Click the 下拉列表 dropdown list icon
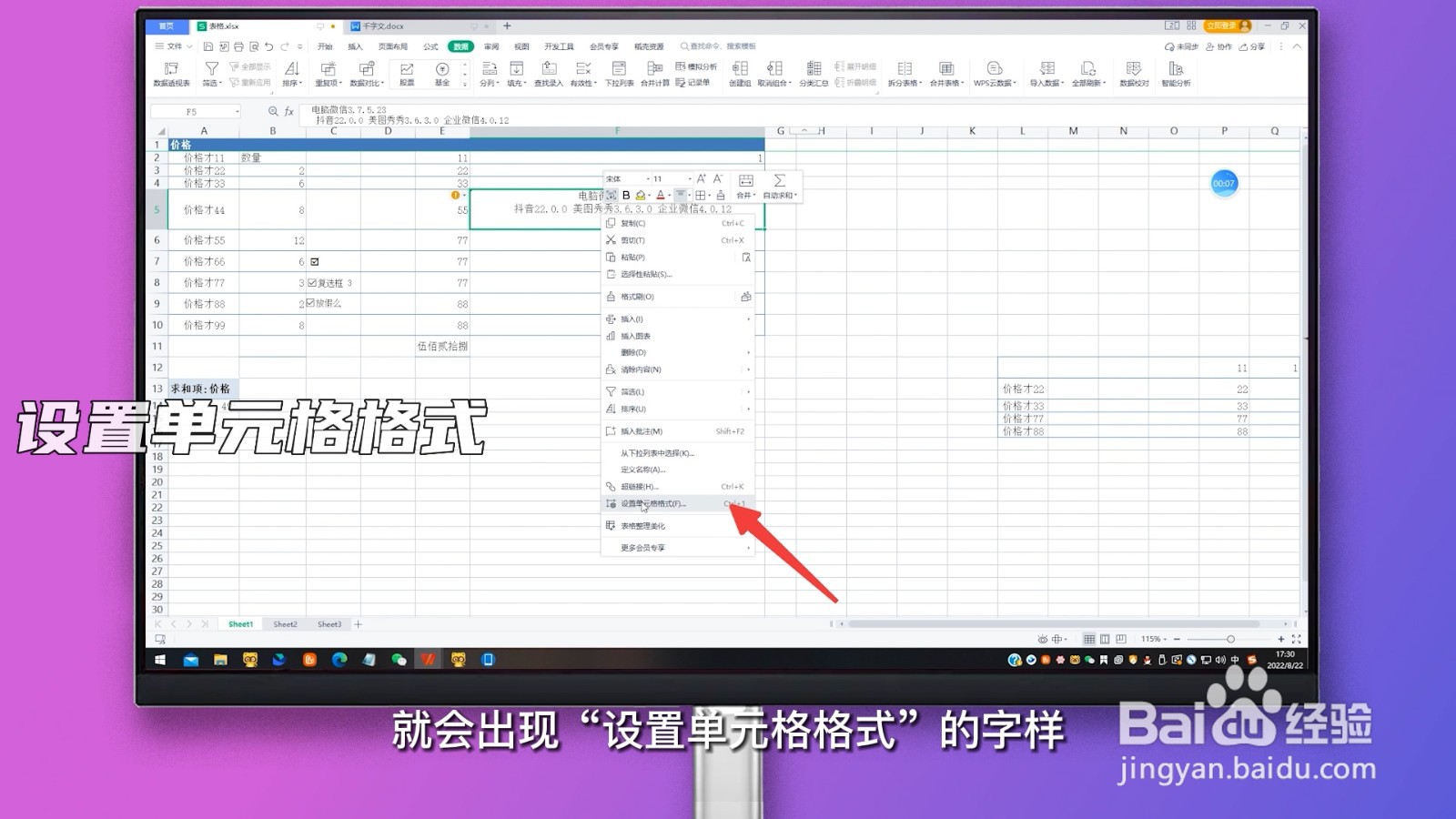Screen dimensions: 1456x819 pyautogui.click(x=619, y=74)
